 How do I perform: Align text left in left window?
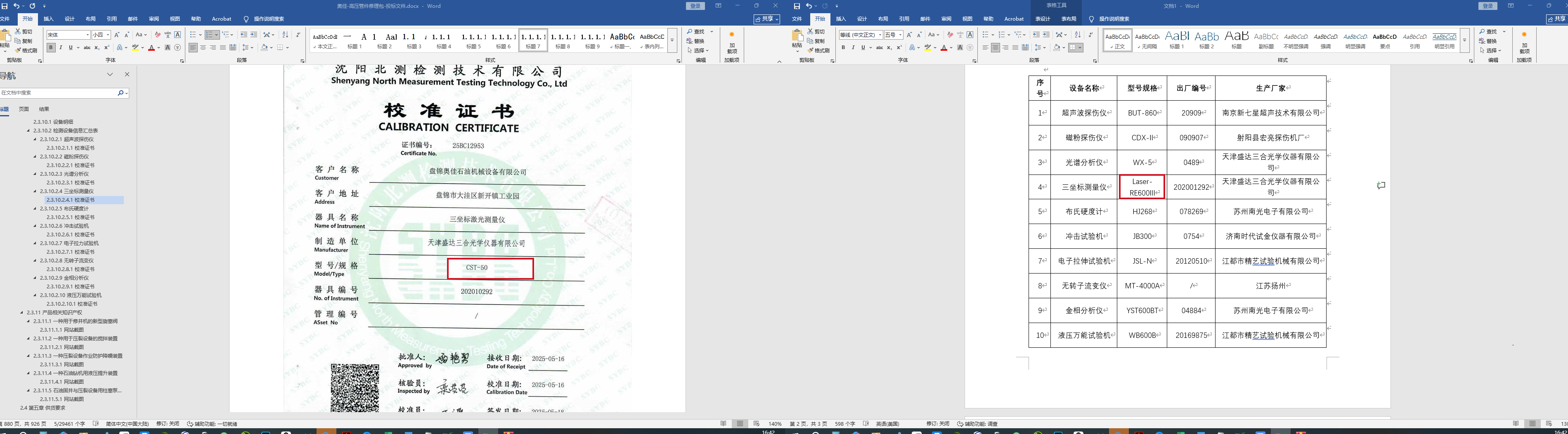point(193,47)
